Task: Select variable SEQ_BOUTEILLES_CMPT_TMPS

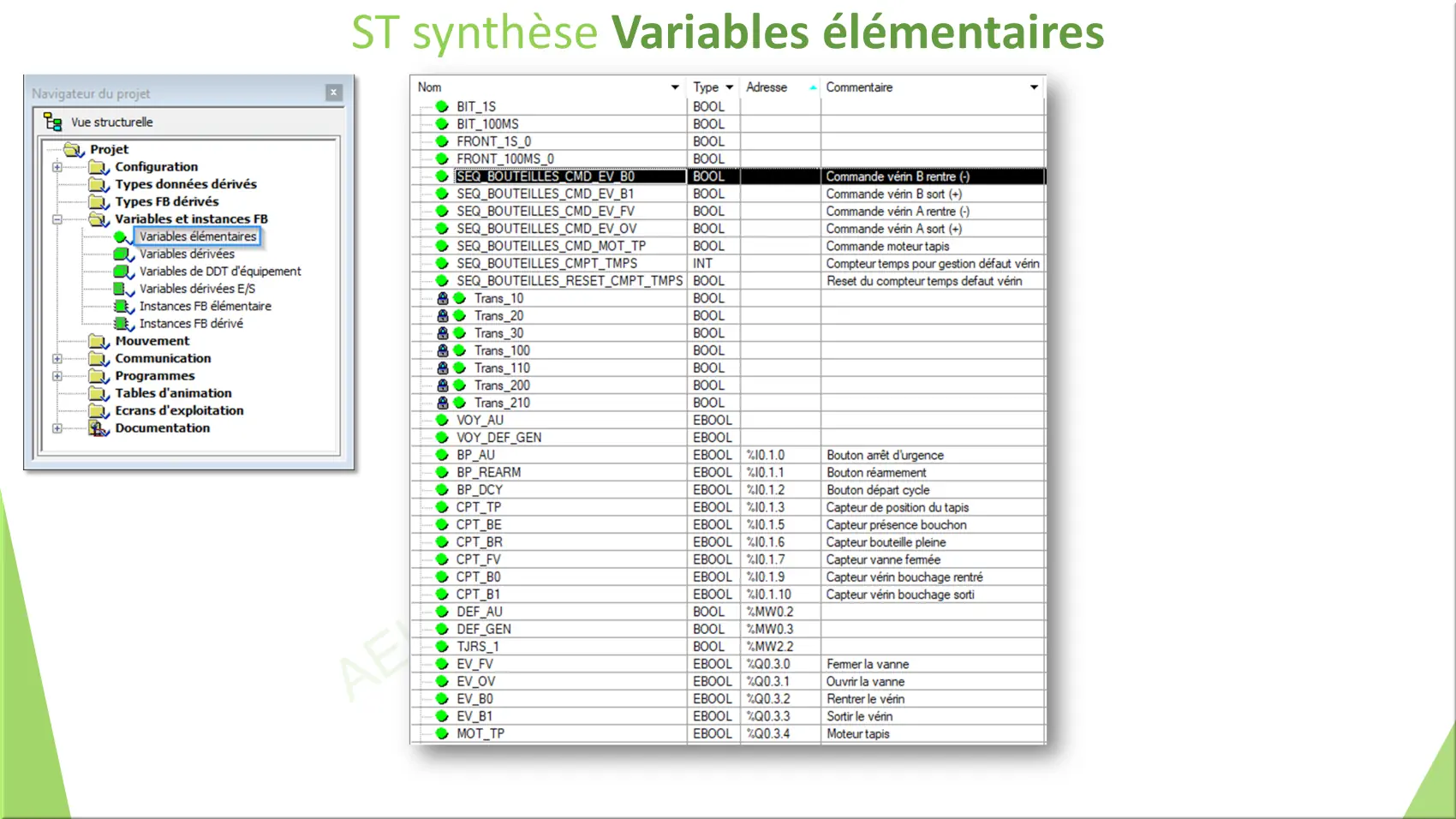Action: click(546, 263)
